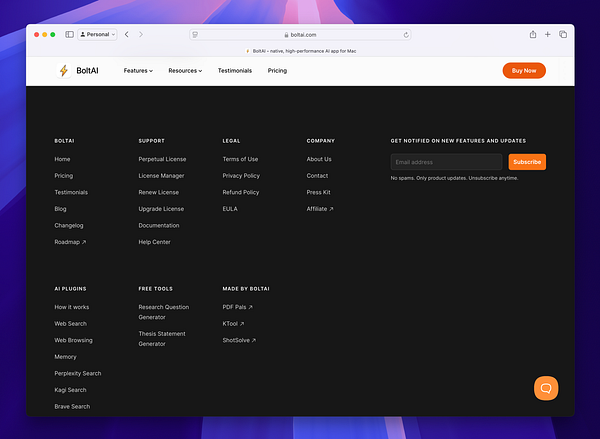Focus the Email address input field
This screenshot has height=439, width=600.
pyautogui.click(x=446, y=162)
